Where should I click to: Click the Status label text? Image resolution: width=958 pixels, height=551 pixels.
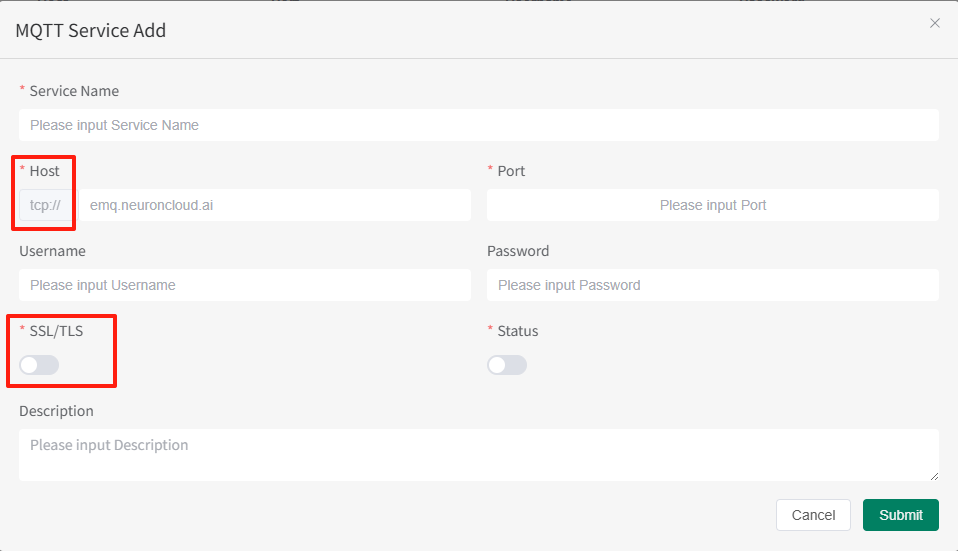(x=518, y=331)
